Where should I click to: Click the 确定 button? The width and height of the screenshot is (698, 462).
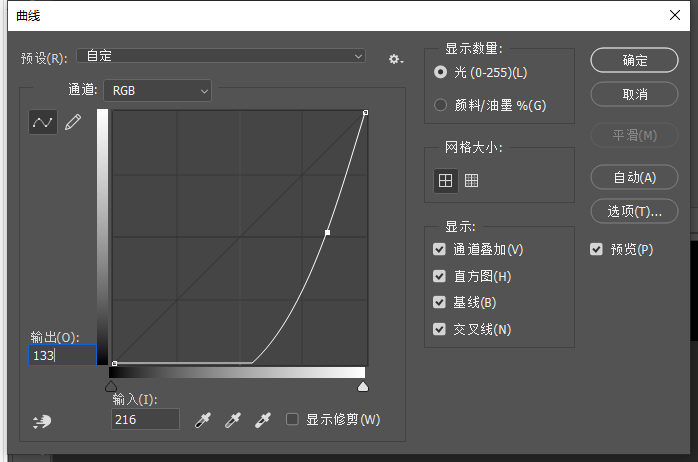pos(634,60)
